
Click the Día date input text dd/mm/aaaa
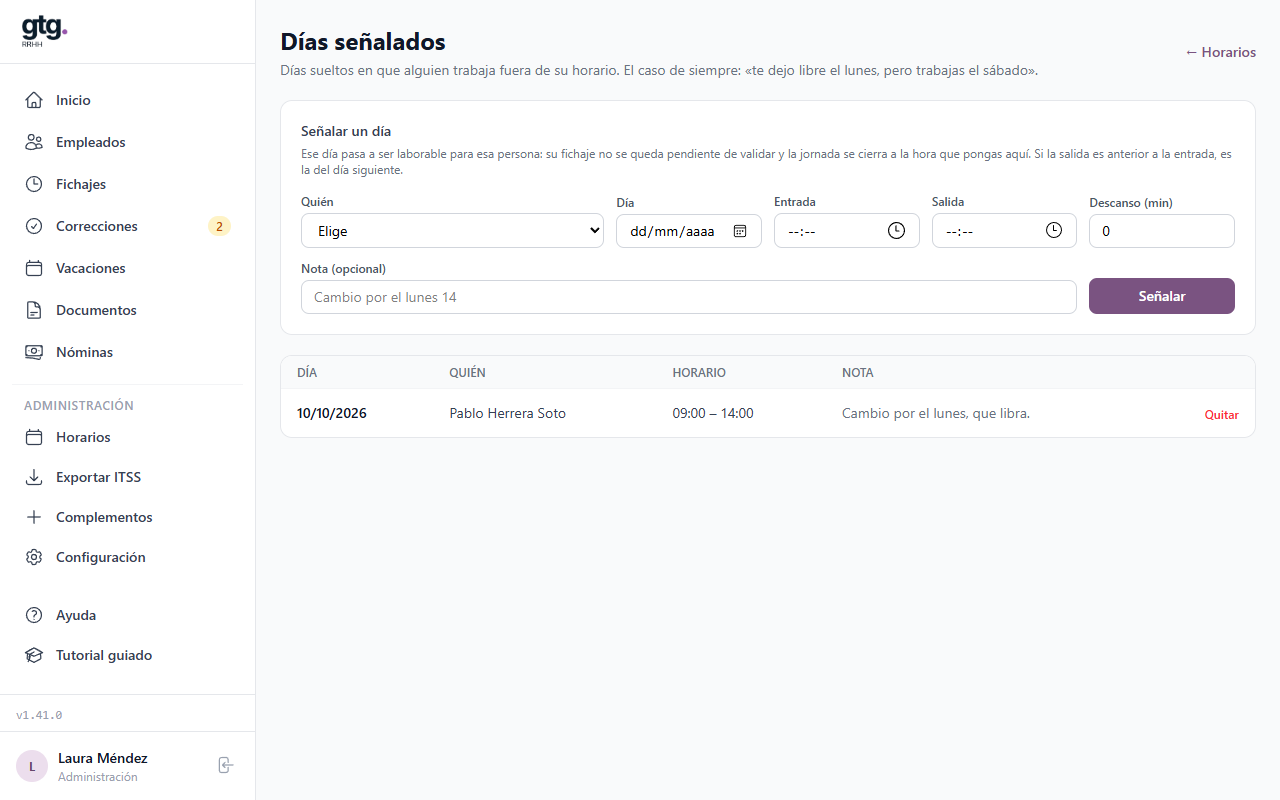pyautogui.click(x=672, y=231)
